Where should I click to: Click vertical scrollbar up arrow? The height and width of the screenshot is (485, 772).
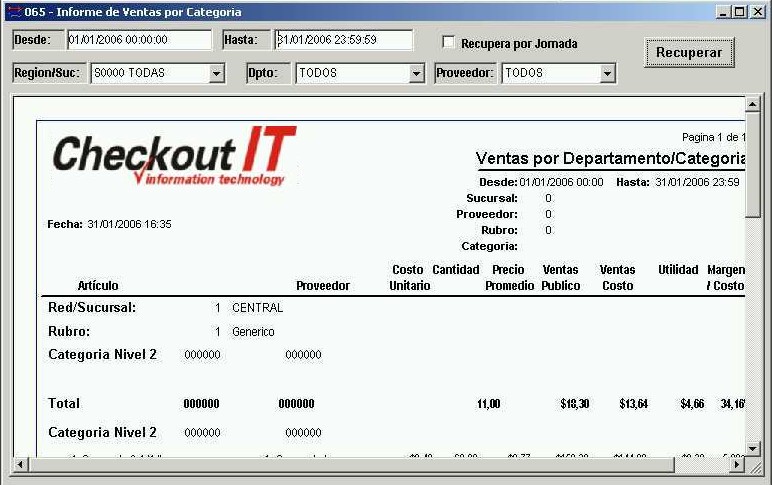[753, 105]
